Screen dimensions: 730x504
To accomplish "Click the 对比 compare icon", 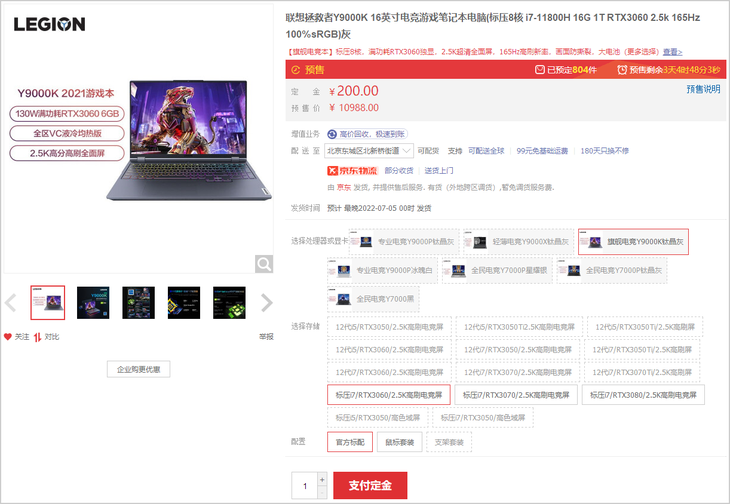I will [x=37, y=337].
